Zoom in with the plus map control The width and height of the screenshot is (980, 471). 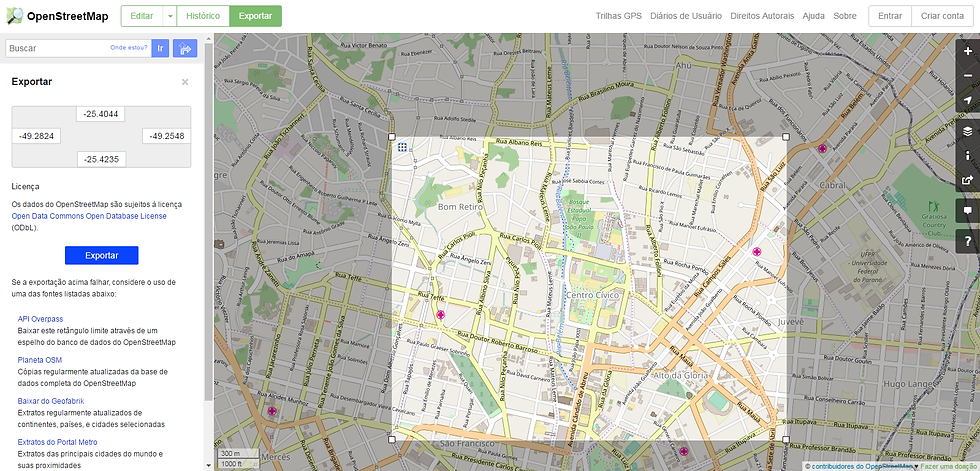coord(968,52)
